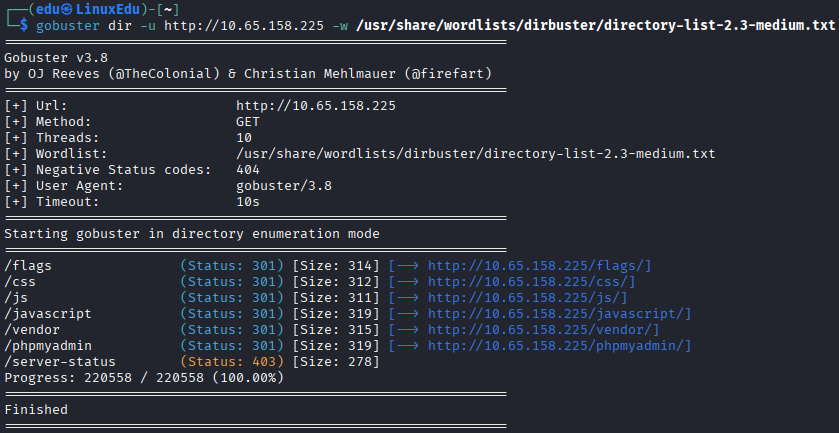Click the /phpmyadmin directory result
This screenshot has height=433, width=839.
coord(48,346)
